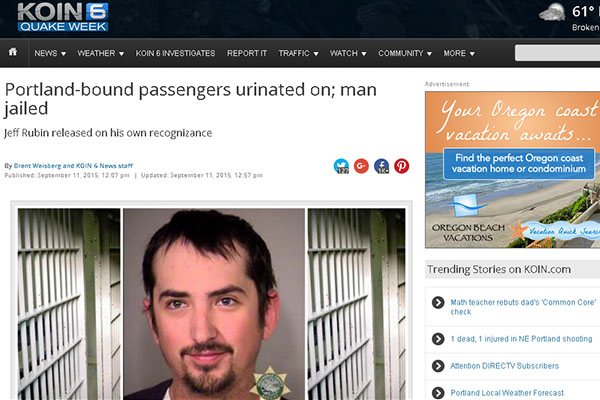Click the KOIN 6 Quake Week logo
This screenshot has width=600, height=400.
63,17
